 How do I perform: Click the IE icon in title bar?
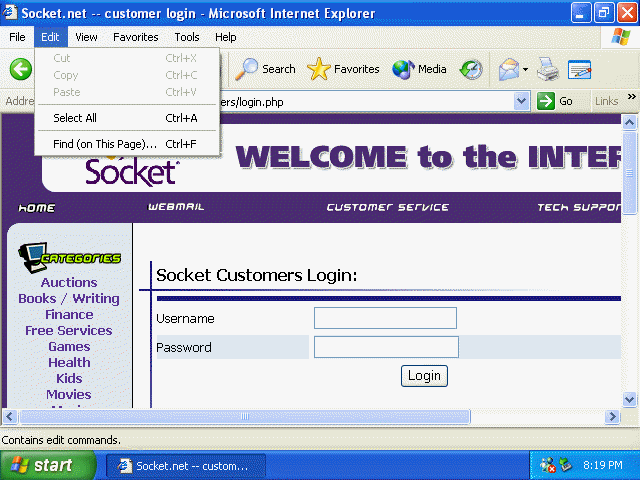[x=10, y=12]
